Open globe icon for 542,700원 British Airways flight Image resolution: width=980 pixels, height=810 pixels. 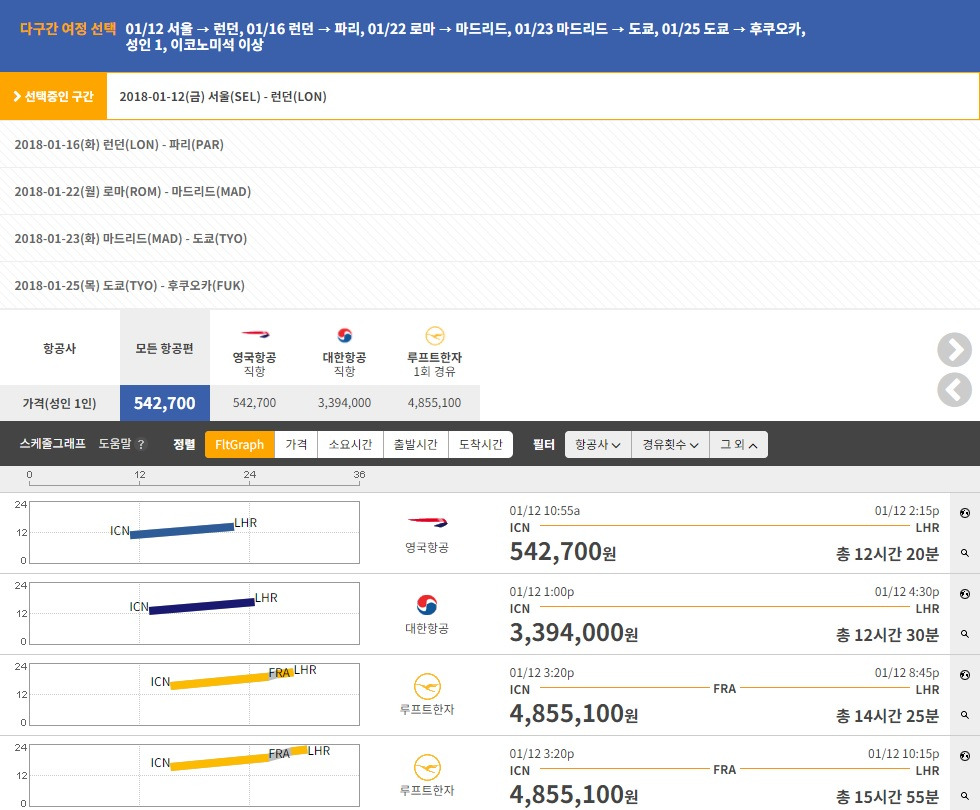click(965, 513)
